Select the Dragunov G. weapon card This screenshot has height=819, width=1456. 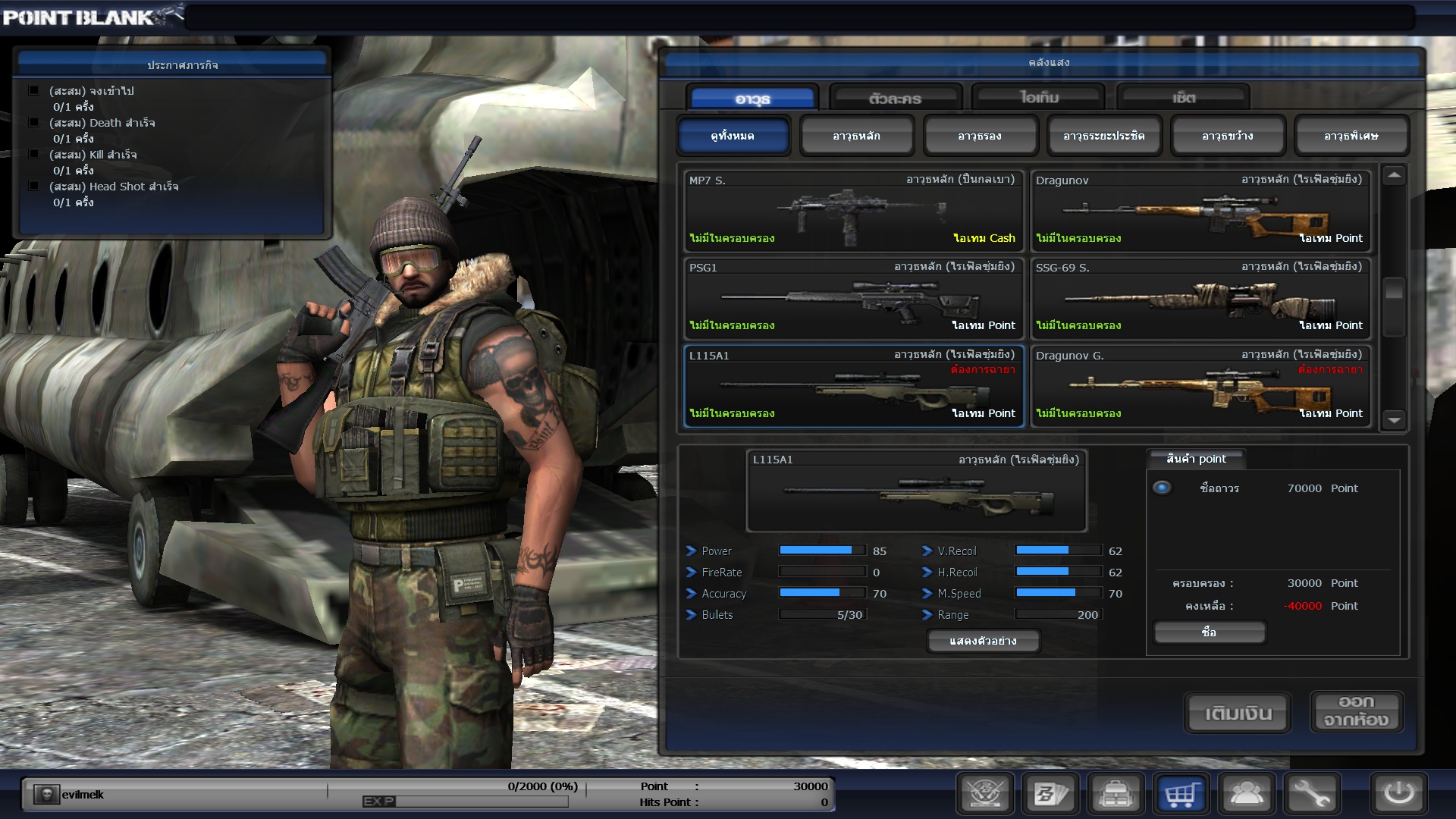1200,386
